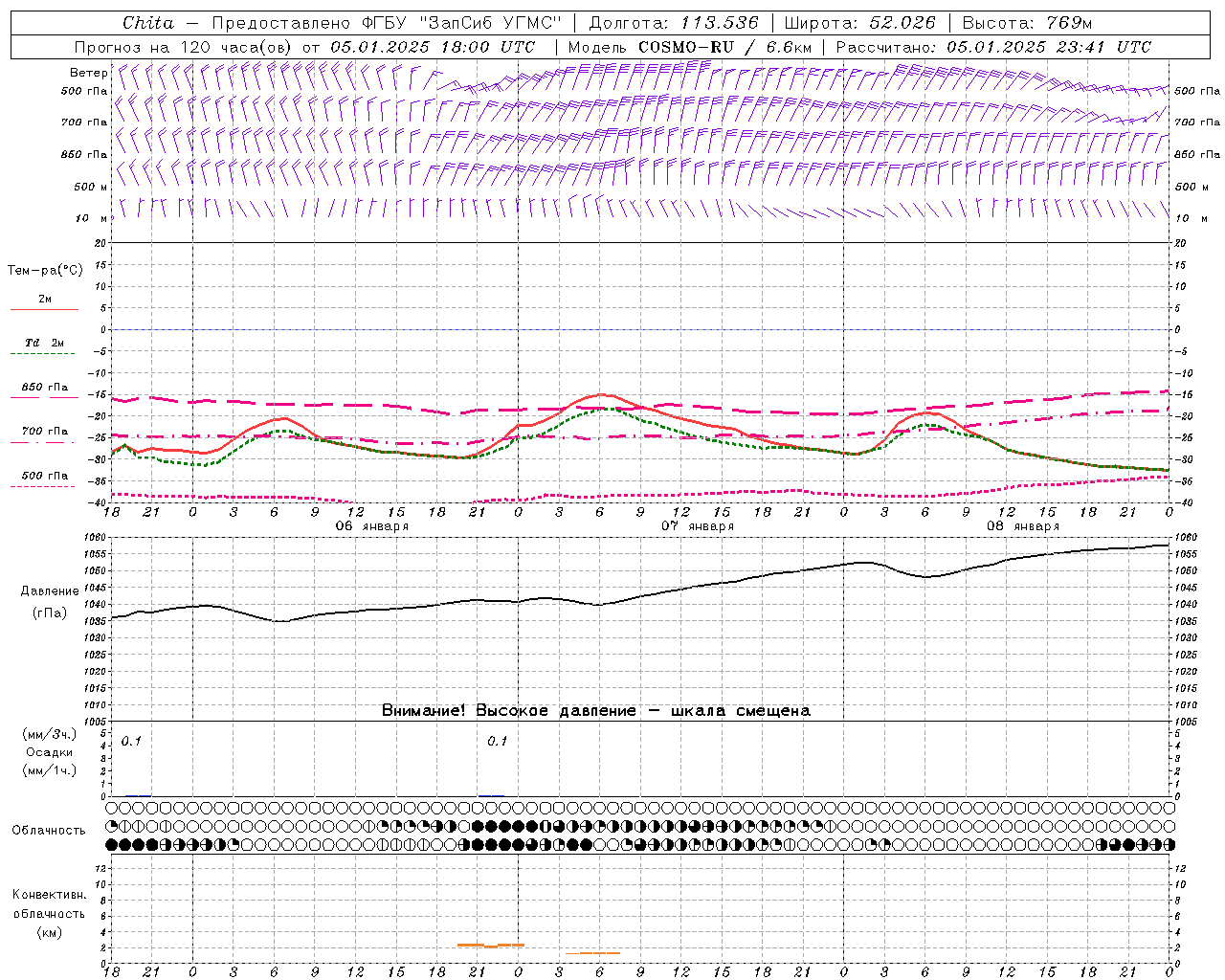
Task: Click the Td 2м dew point legend label
Action: pos(44,343)
